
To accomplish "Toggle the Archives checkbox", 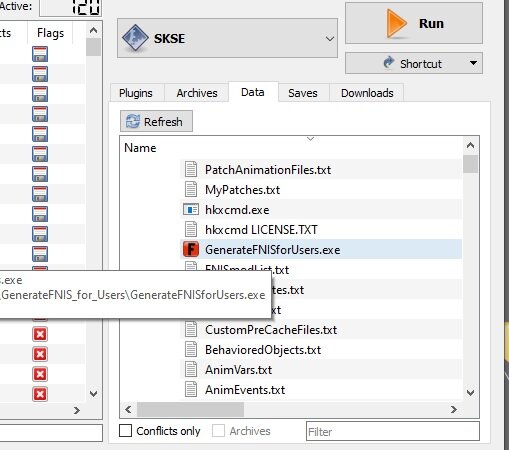I will [218, 431].
